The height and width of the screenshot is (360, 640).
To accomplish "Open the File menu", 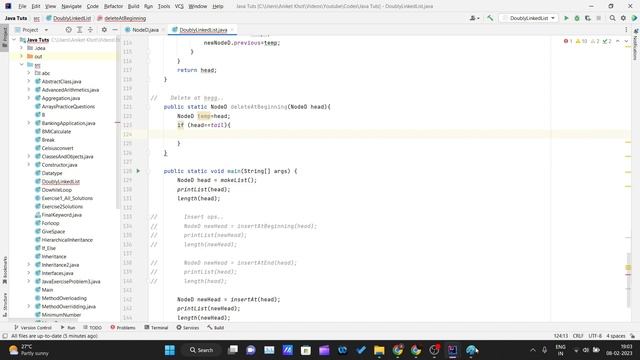I will pos(22,6).
